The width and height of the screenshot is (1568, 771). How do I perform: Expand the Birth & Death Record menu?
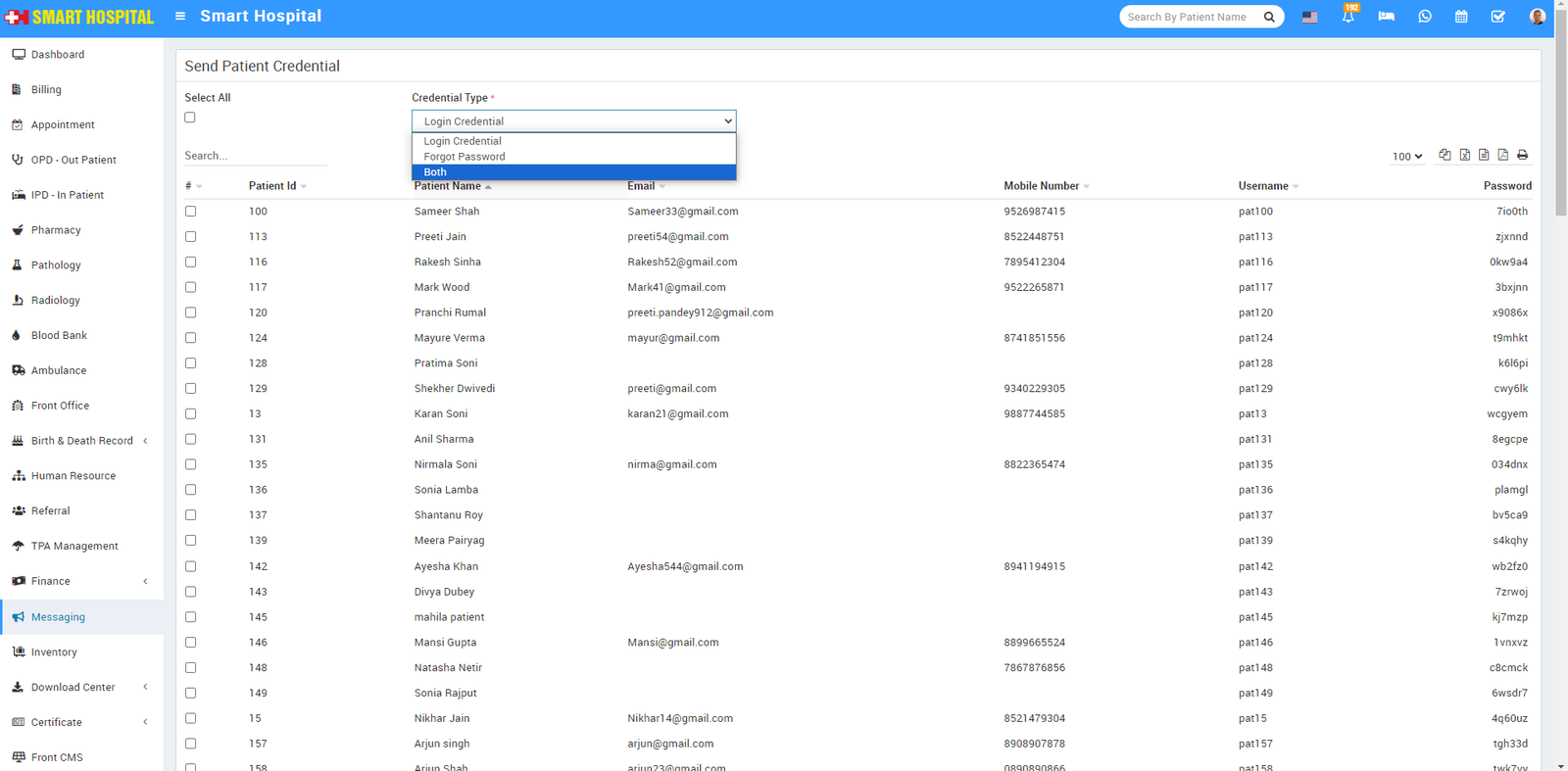82,441
